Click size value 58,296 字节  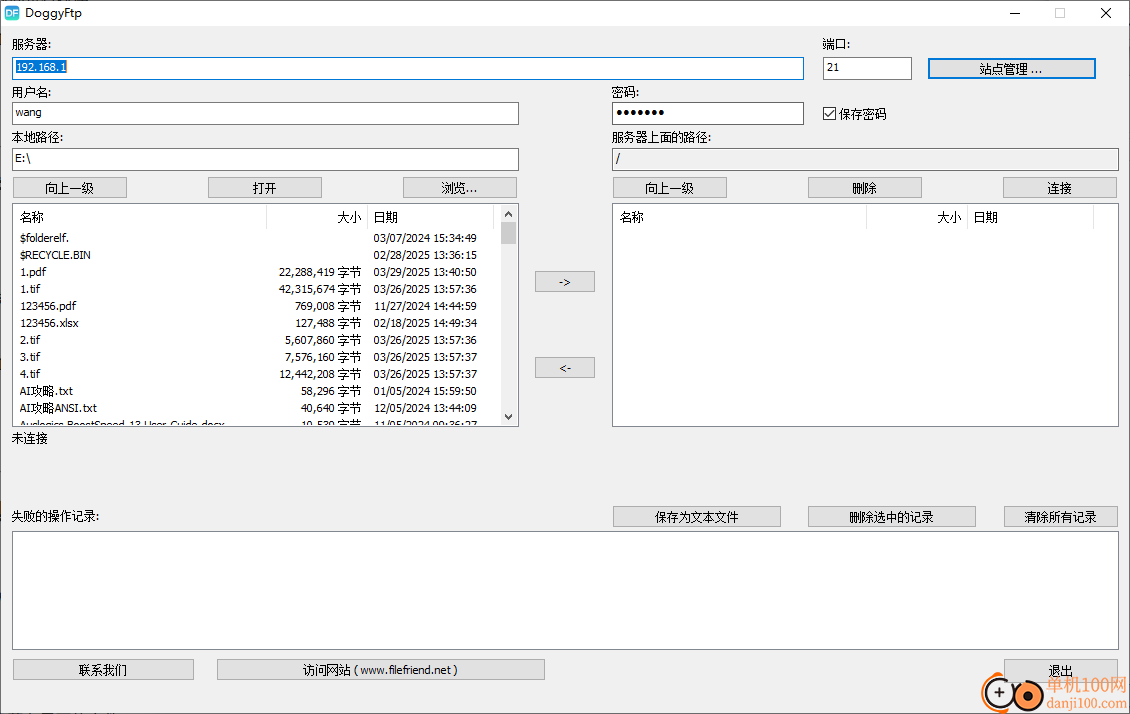[331, 391]
